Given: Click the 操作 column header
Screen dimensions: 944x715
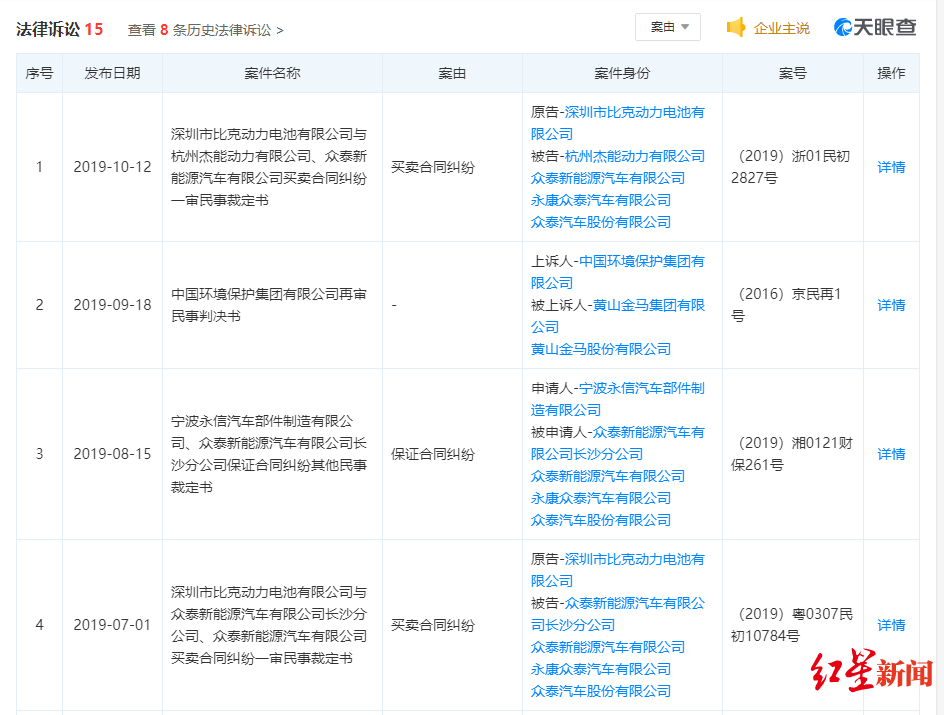Looking at the screenshot, I should 891,73.
